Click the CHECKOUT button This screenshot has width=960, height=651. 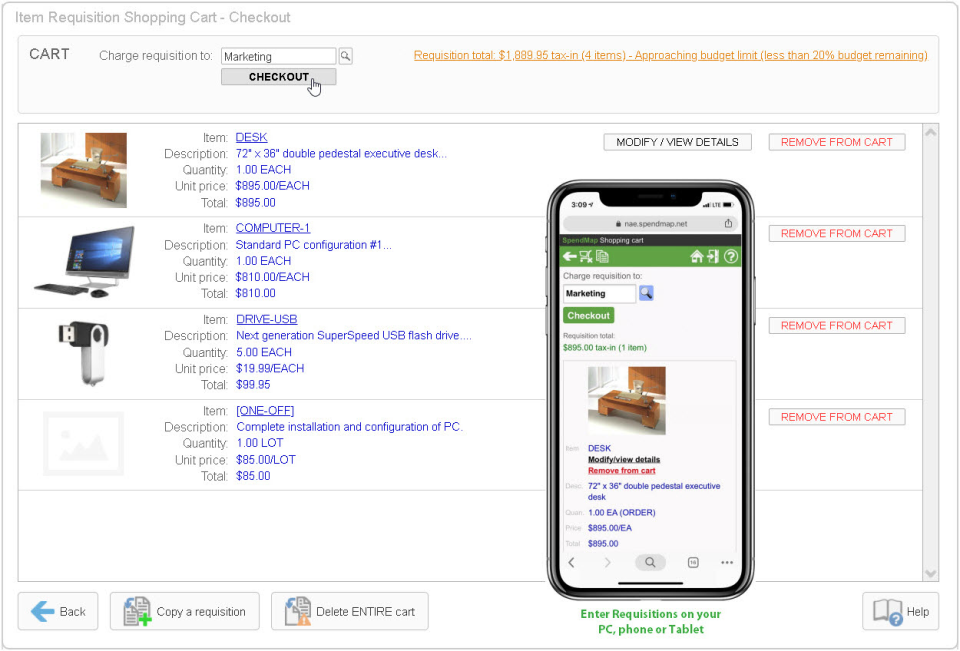pyautogui.click(x=278, y=77)
